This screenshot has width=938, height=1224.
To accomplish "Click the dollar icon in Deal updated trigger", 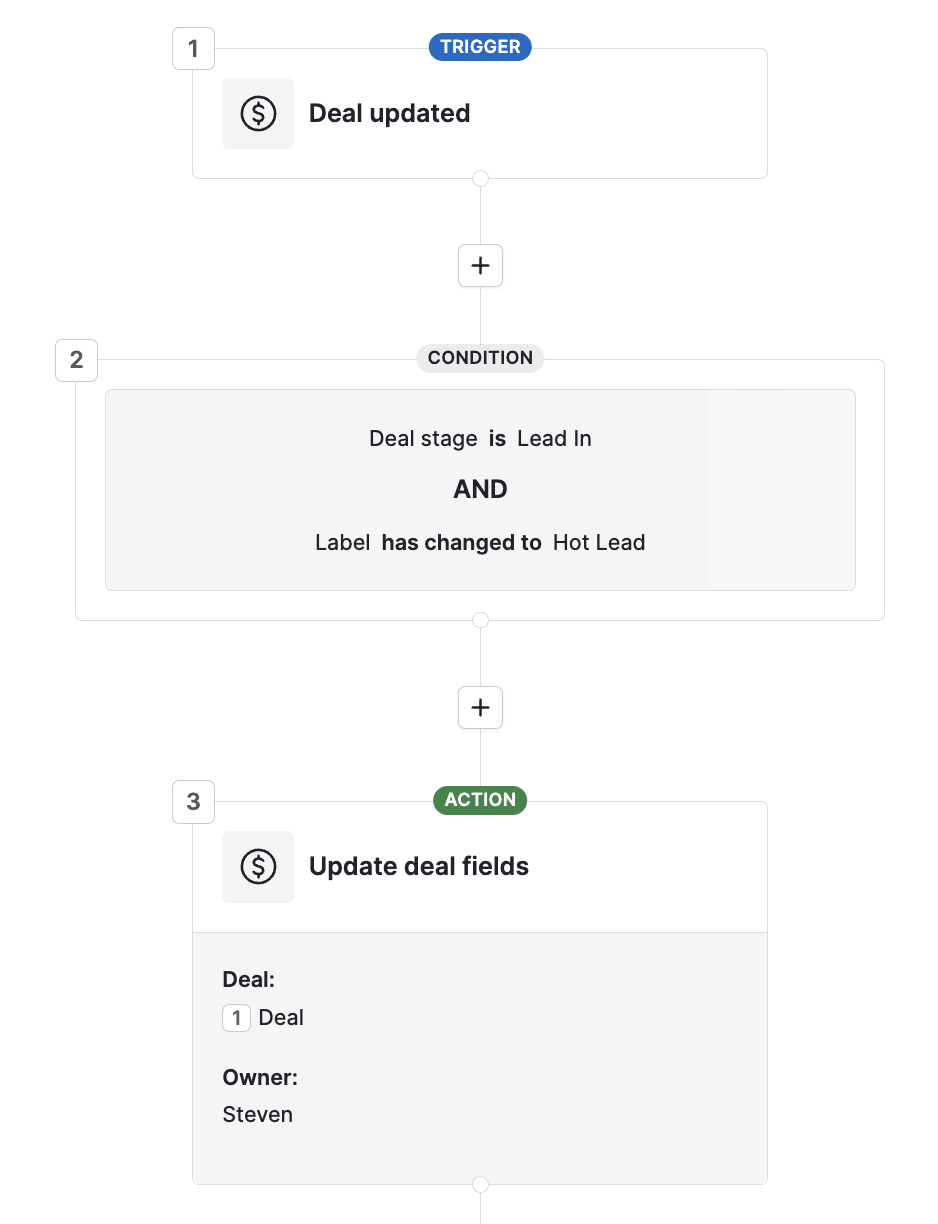I will [x=258, y=113].
